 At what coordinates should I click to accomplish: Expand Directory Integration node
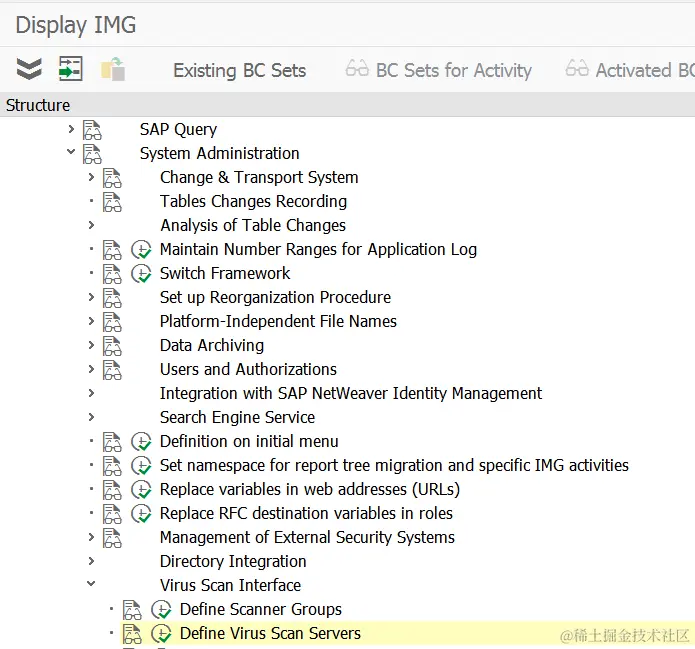[x=91, y=561]
